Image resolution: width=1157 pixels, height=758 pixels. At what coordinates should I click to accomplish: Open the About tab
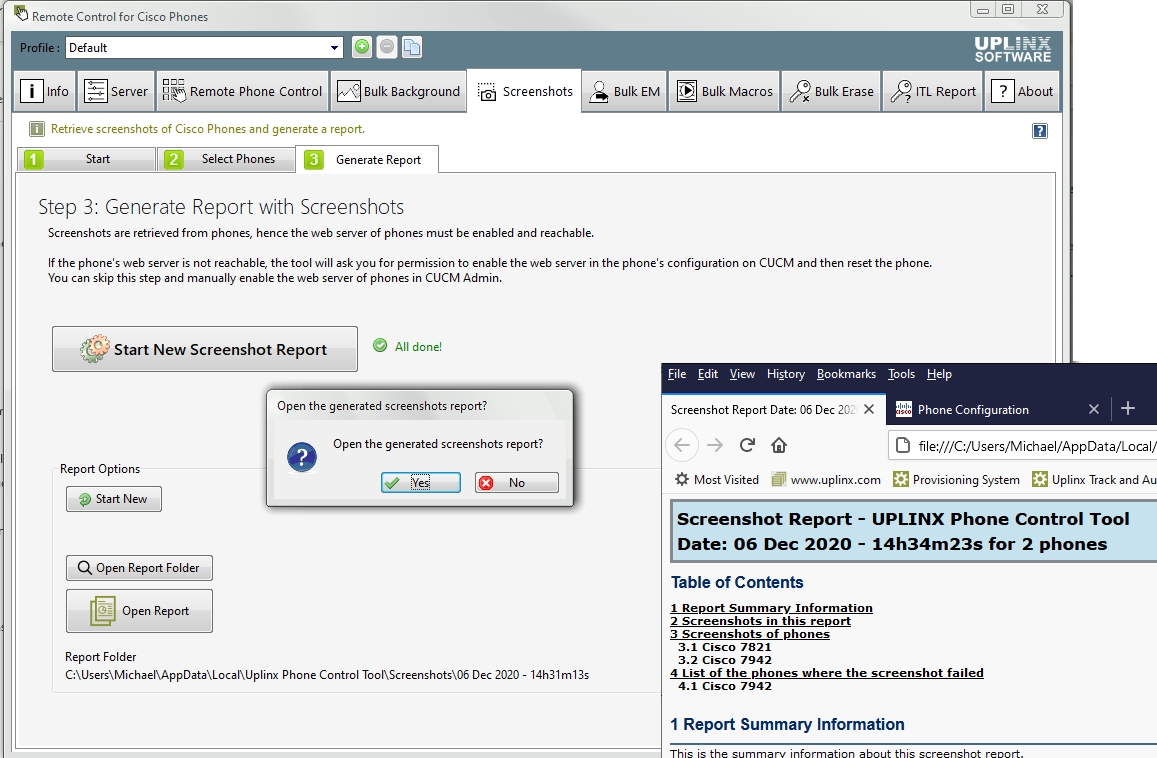pyautogui.click(x=1023, y=92)
